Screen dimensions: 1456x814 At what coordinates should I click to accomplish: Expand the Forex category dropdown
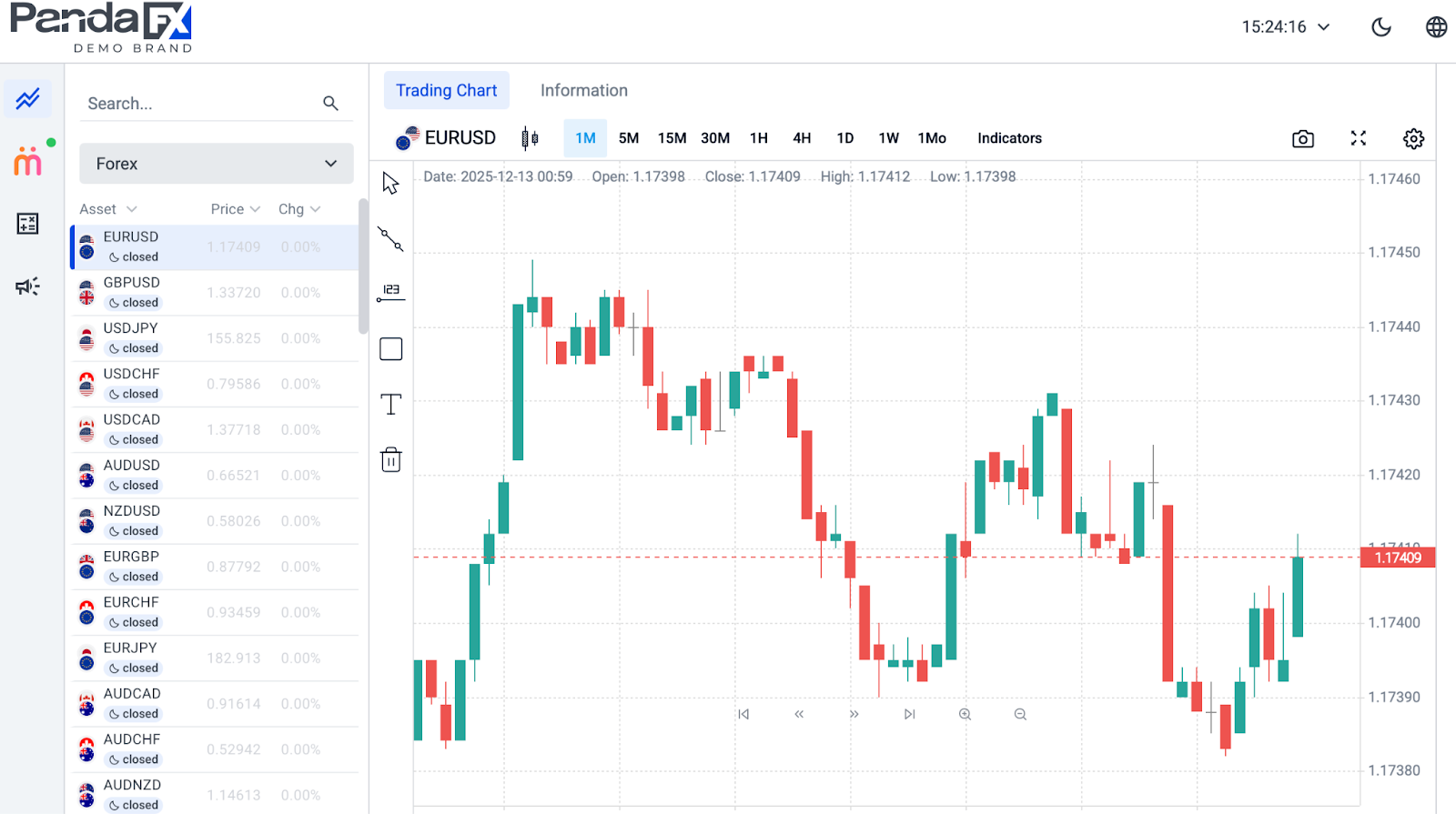pos(216,164)
